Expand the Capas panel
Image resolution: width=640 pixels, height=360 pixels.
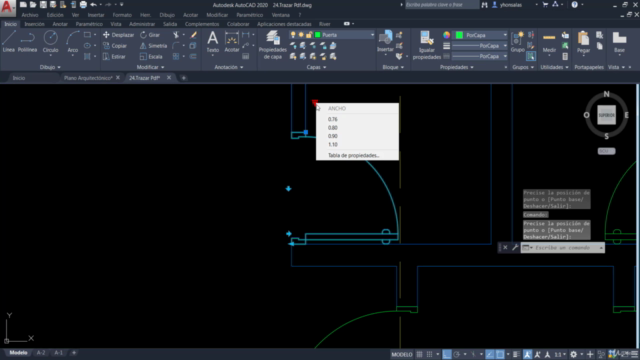pos(316,67)
